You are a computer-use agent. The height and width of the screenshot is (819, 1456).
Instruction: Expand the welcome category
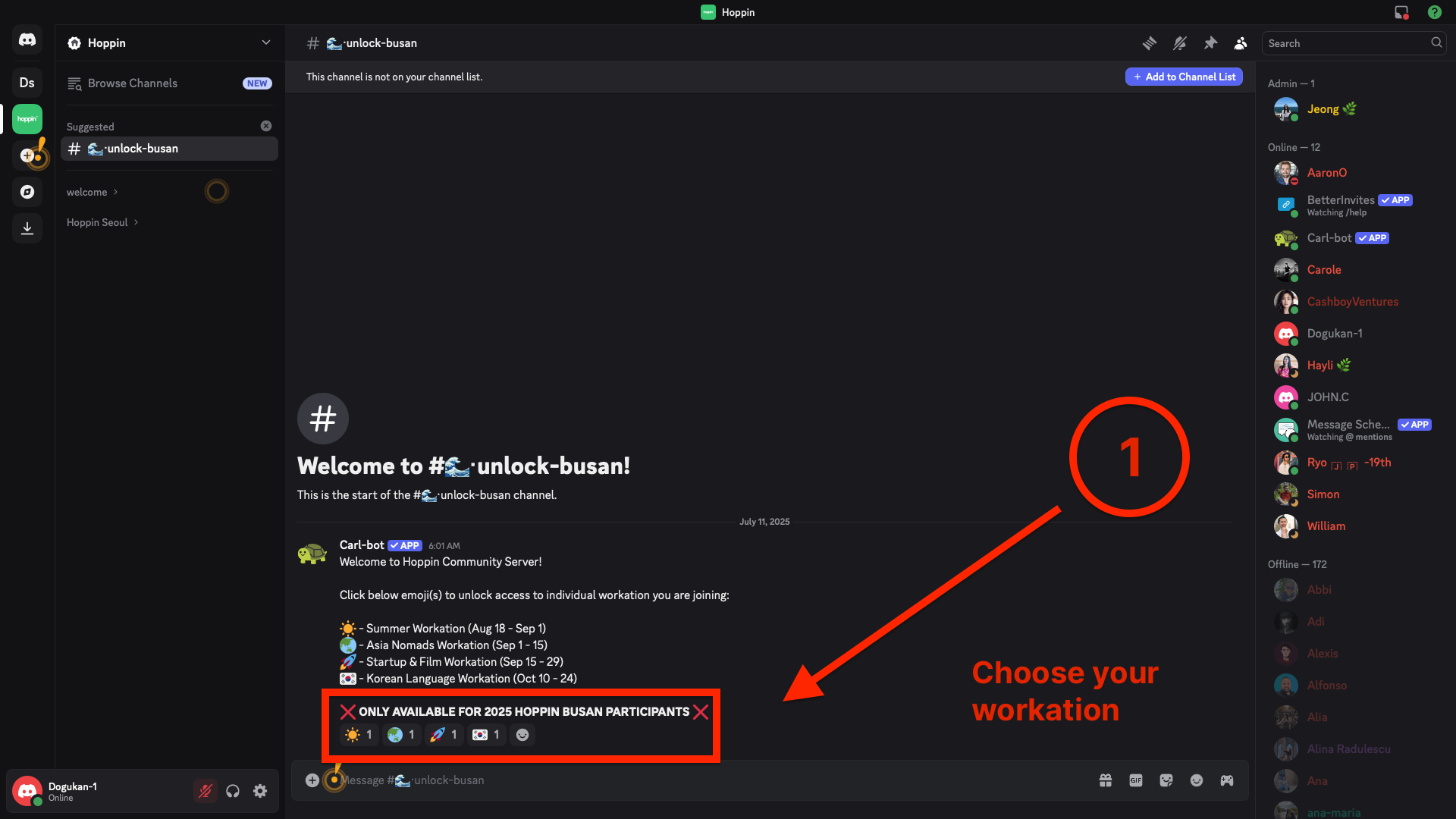[x=92, y=192]
